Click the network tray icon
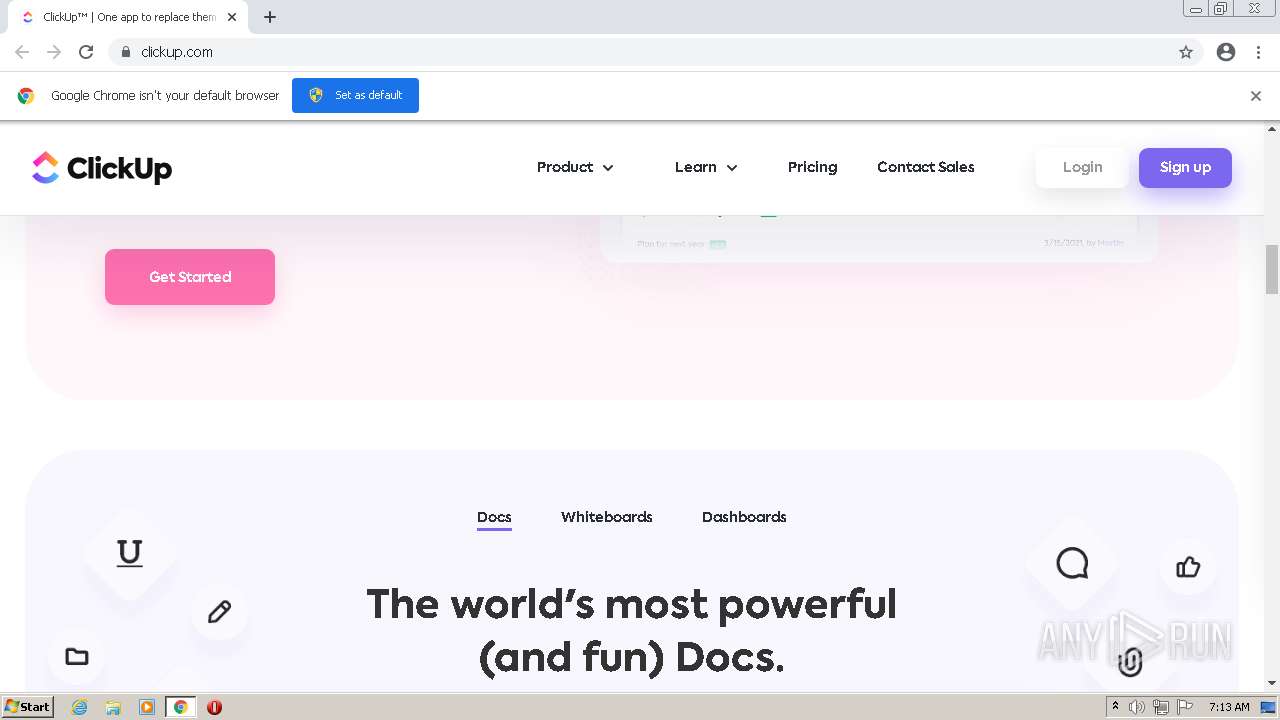This screenshot has height=720, width=1280. click(x=1161, y=707)
